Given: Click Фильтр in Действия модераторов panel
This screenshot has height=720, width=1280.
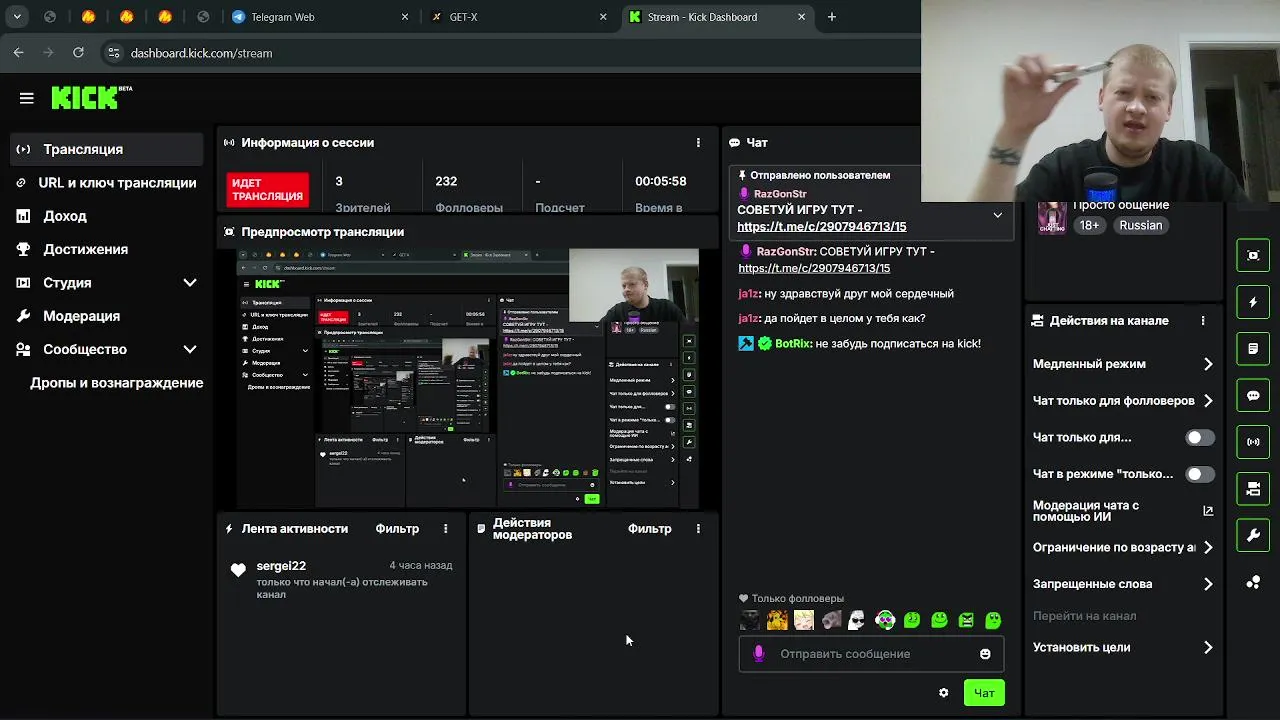Looking at the screenshot, I should [x=650, y=529].
